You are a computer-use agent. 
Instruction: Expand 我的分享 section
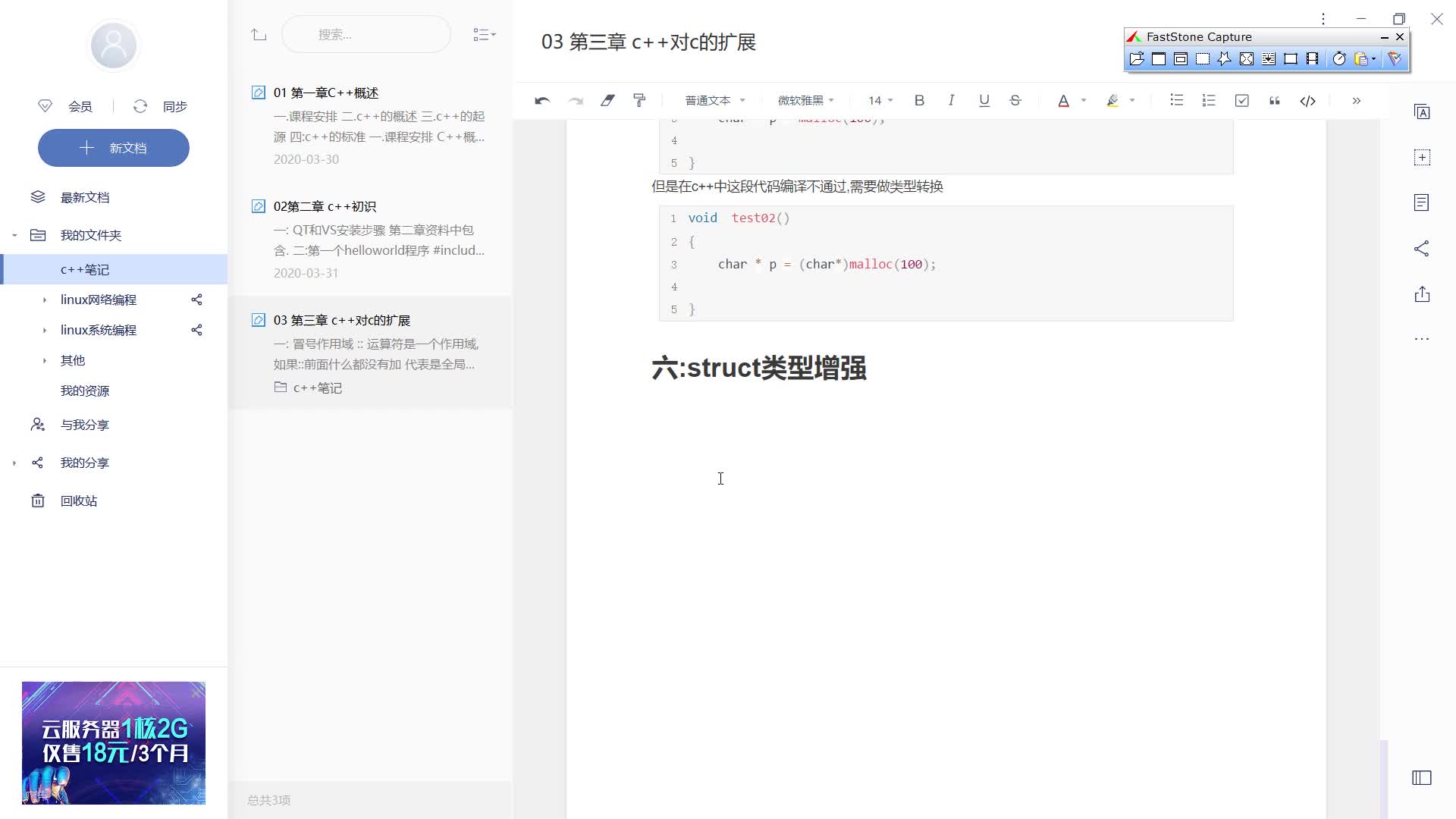(14, 463)
